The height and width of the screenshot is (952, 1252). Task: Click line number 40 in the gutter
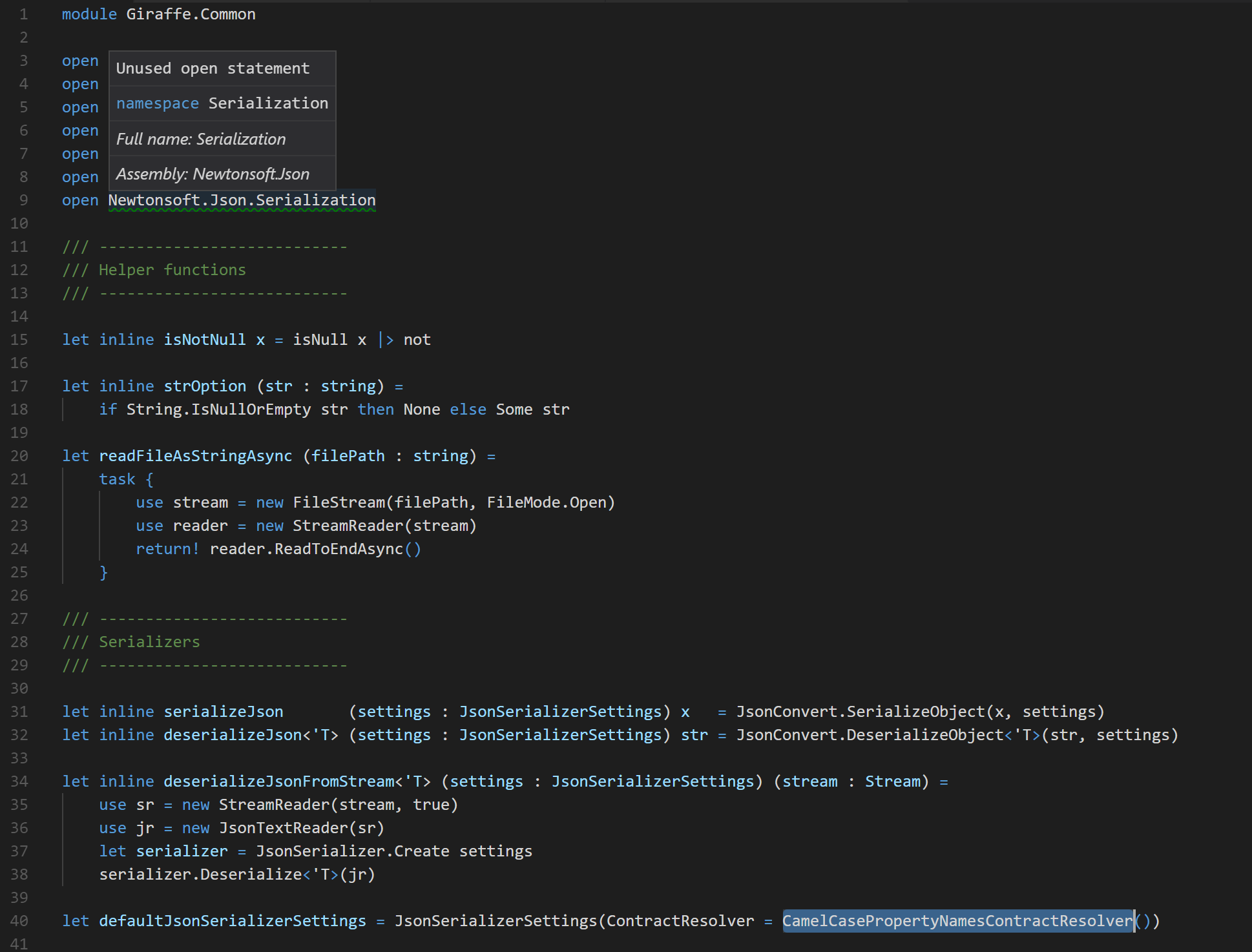[19, 920]
